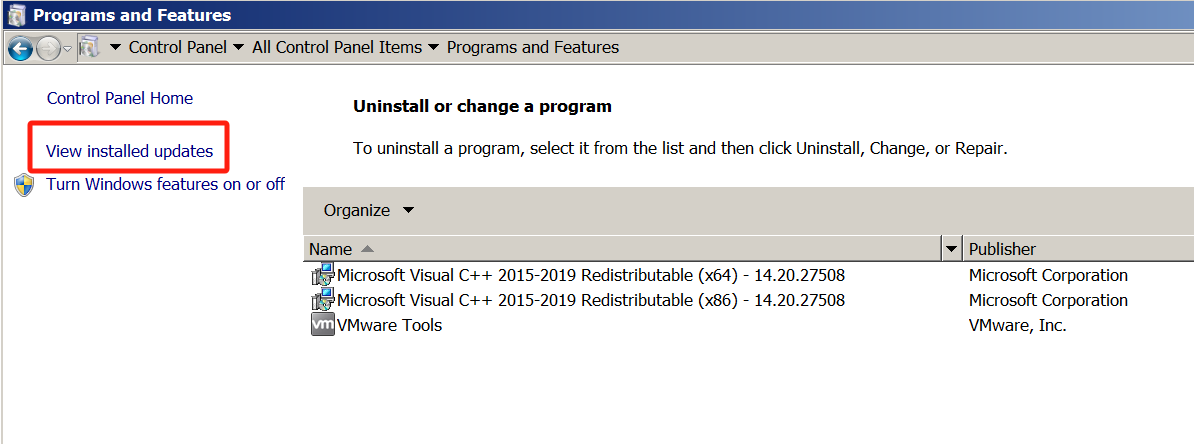Image resolution: width=1194 pixels, height=444 pixels.
Task: Click the blue Back arrow button
Action: coord(21,49)
